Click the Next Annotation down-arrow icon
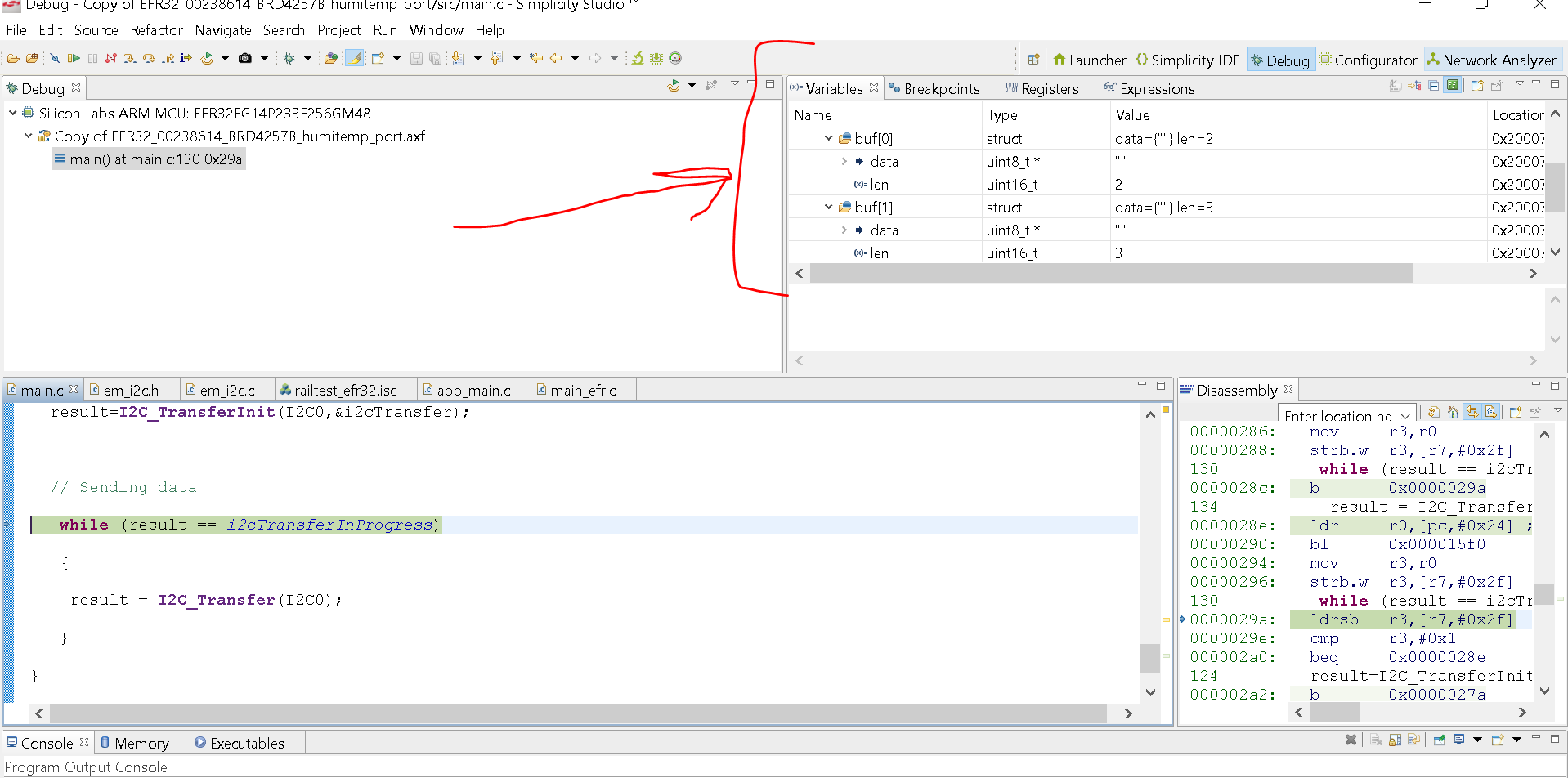Image resolution: width=1568 pixels, height=778 pixels. coord(458,58)
